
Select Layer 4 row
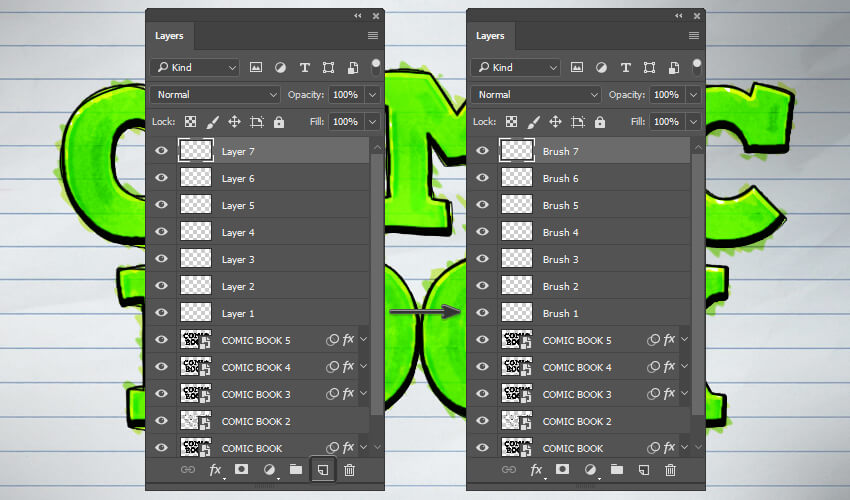click(x=258, y=232)
